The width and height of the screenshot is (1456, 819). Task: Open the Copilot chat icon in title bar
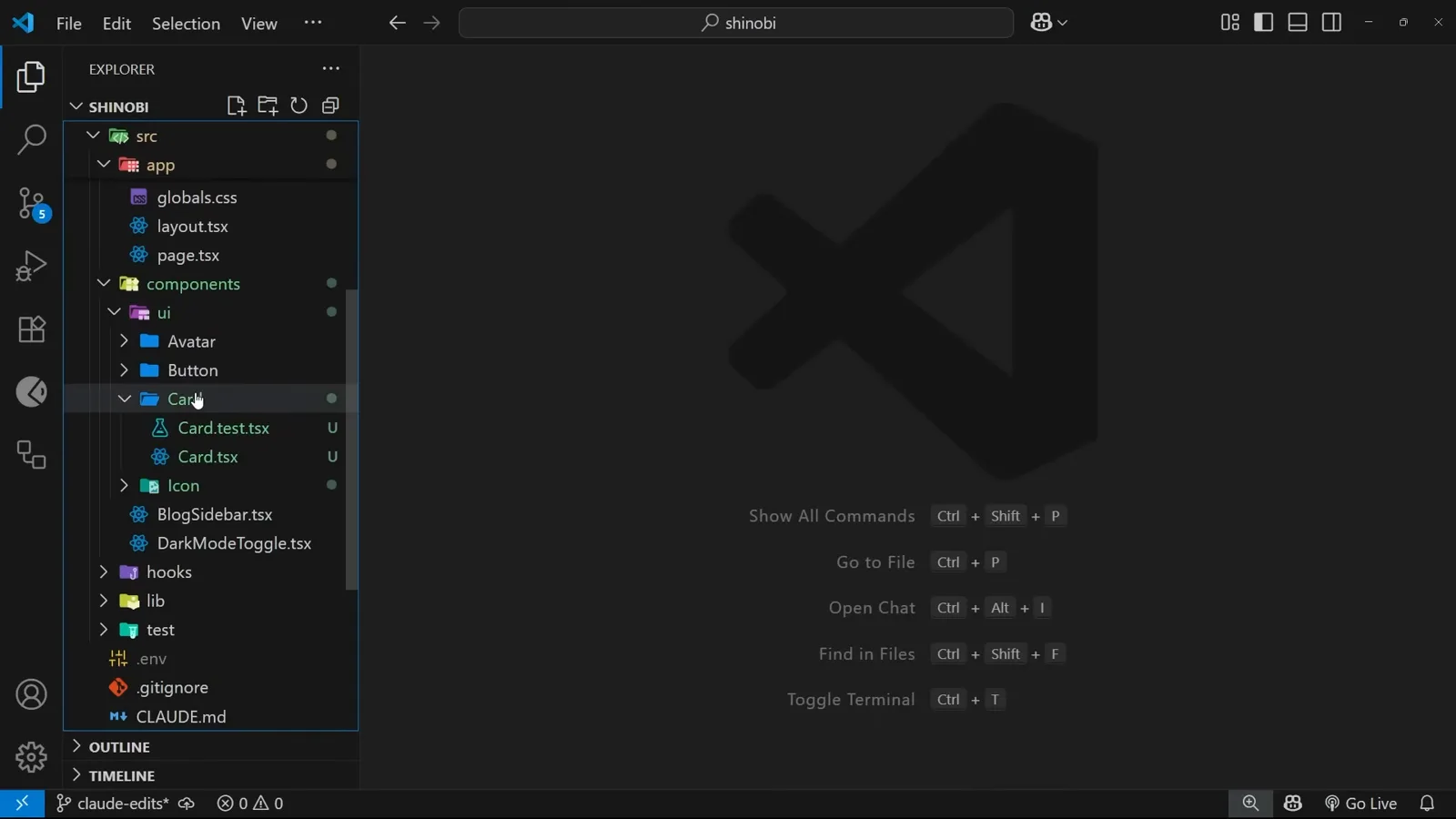click(1041, 23)
